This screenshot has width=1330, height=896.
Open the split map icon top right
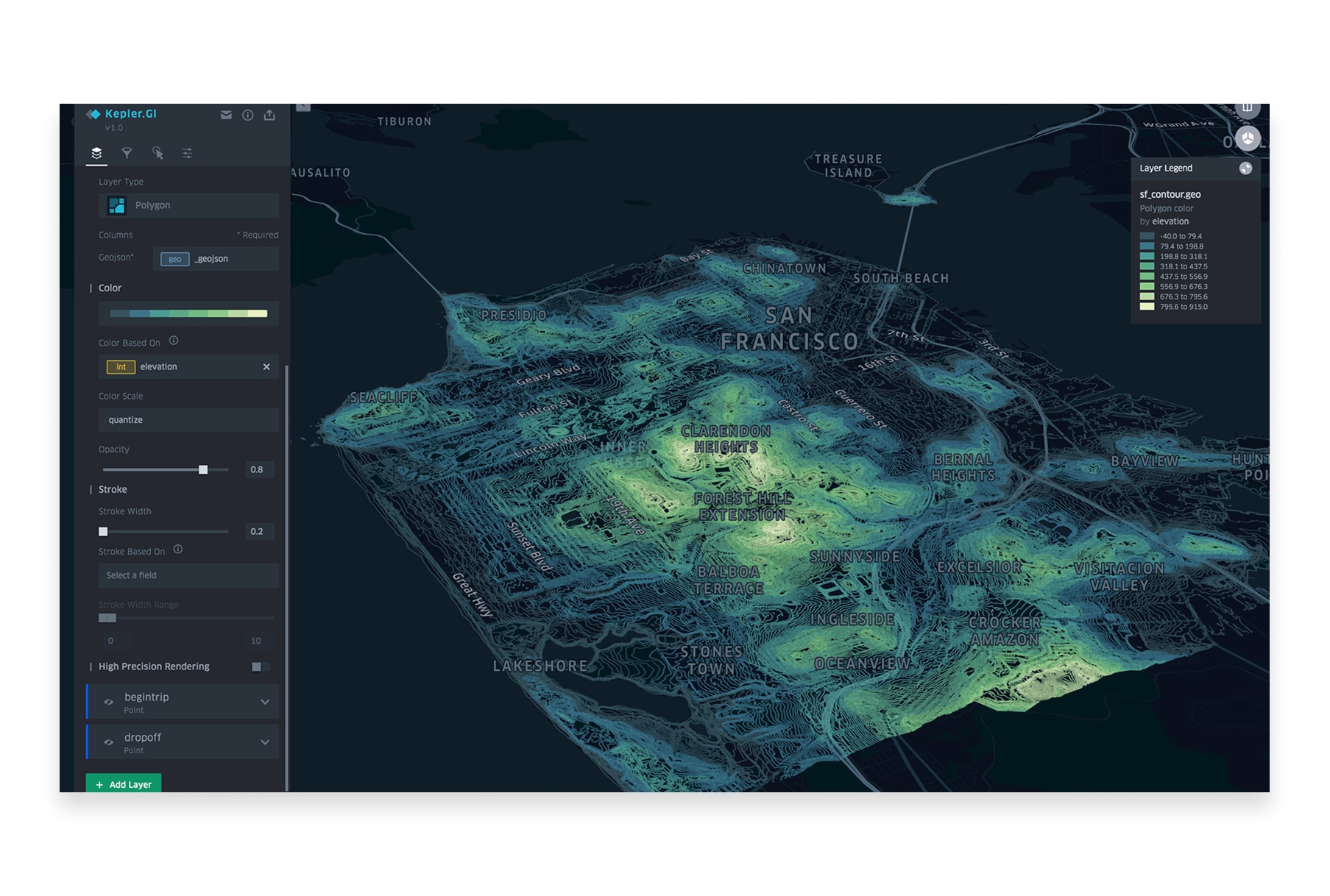pos(1249,107)
